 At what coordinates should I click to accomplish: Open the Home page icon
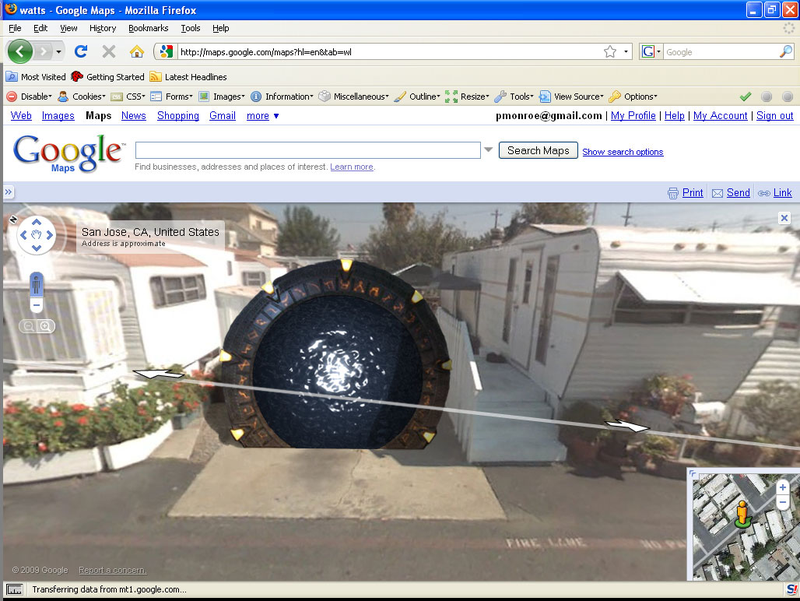tap(137, 52)
